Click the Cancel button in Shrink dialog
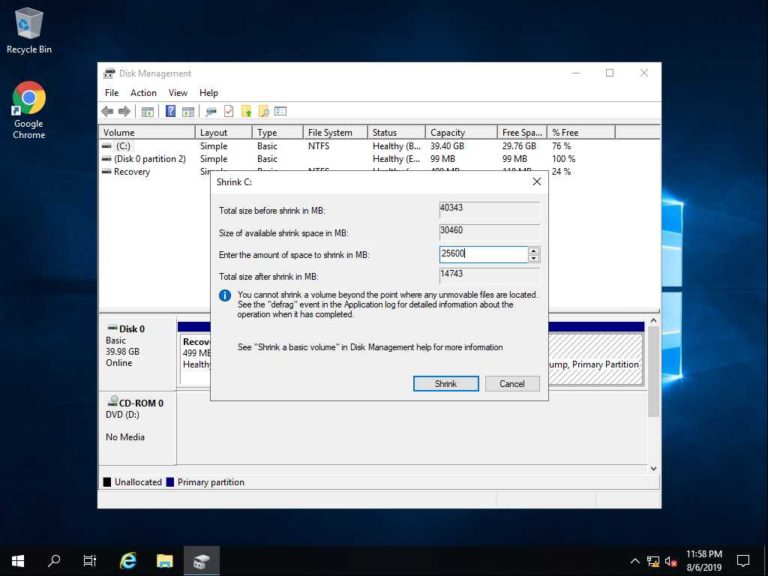The image size is (768, 576). [x=512, y=384]
